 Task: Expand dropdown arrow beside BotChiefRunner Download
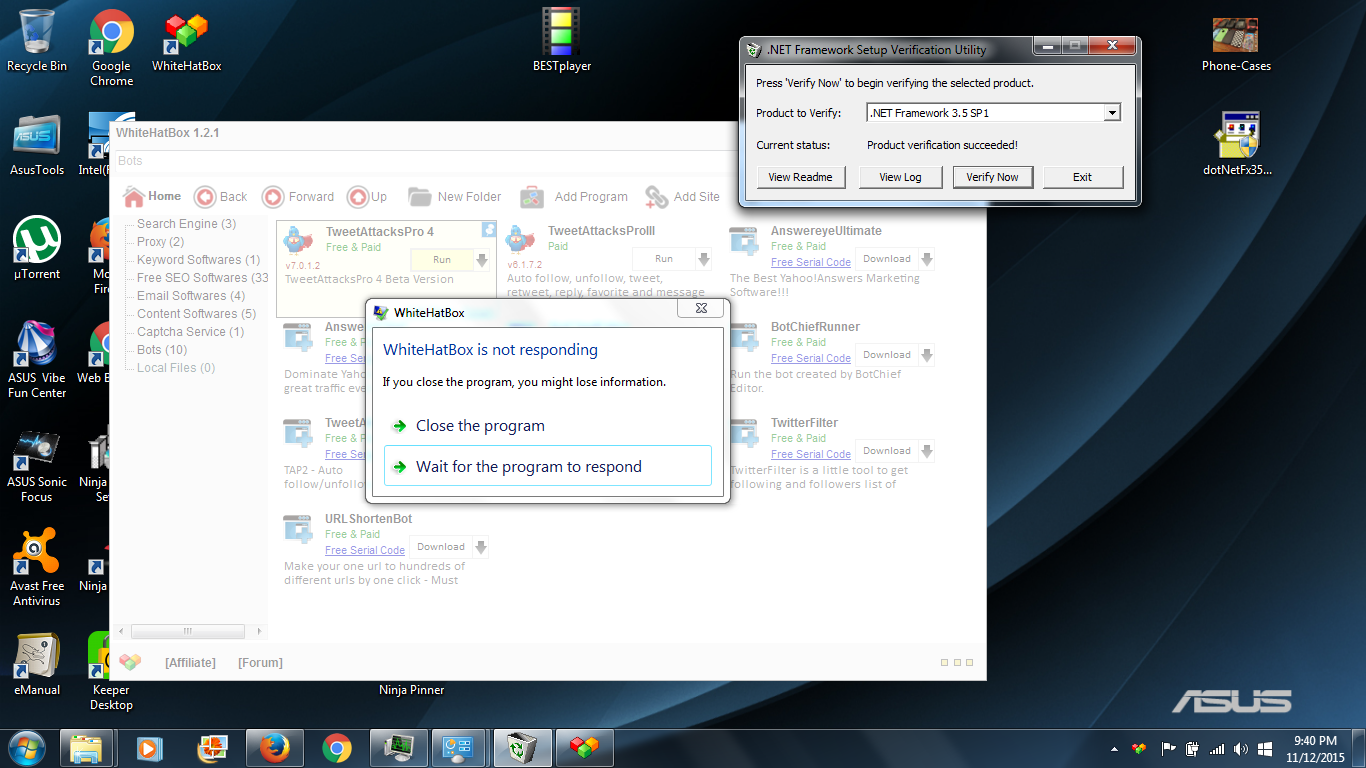(x=927, y=355)
